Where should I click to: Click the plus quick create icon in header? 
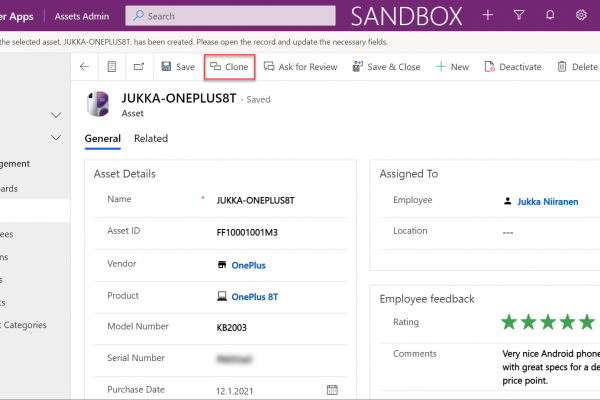488,15
